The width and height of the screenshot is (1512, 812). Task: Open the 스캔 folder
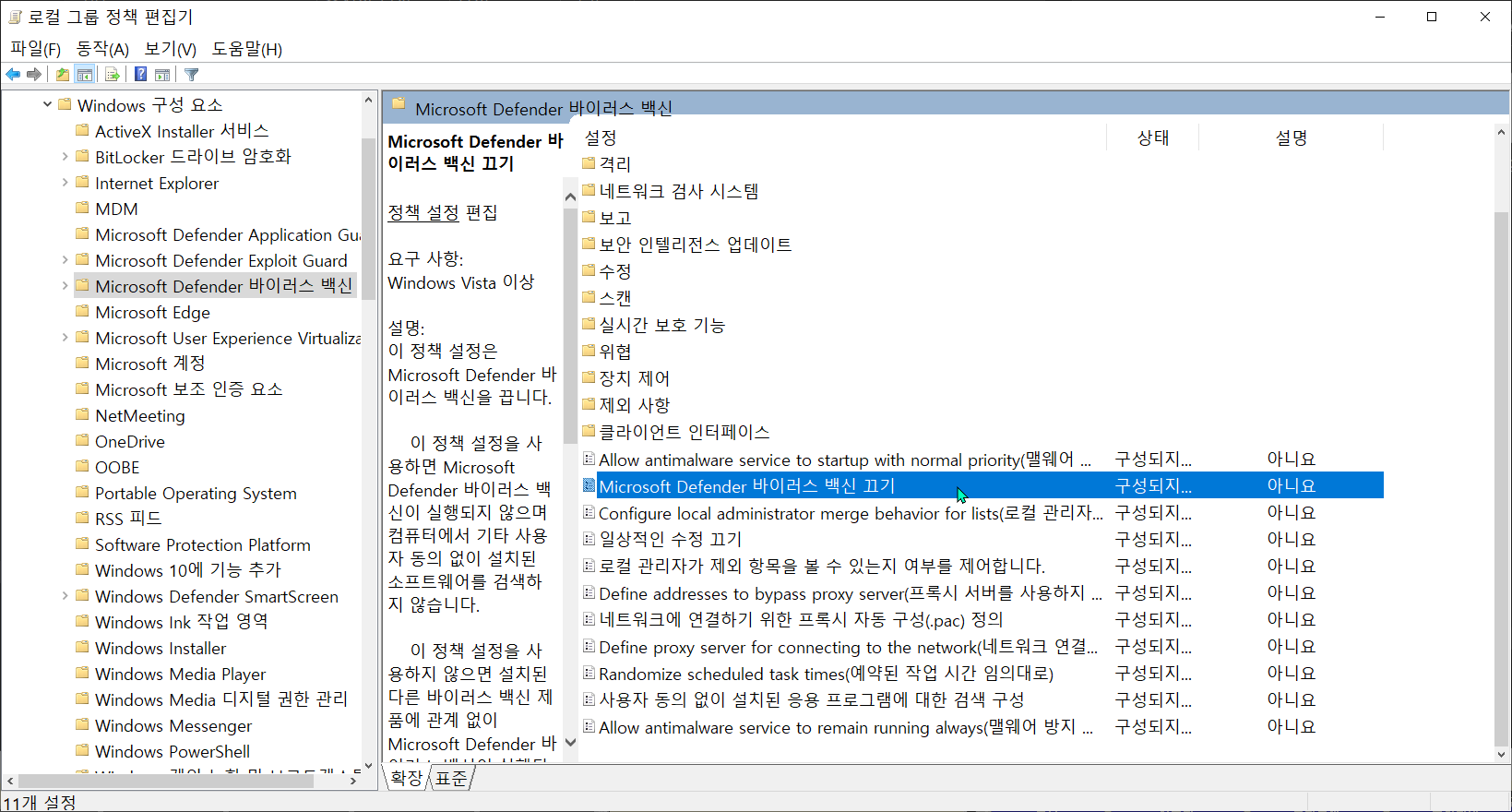pos(607,298)
